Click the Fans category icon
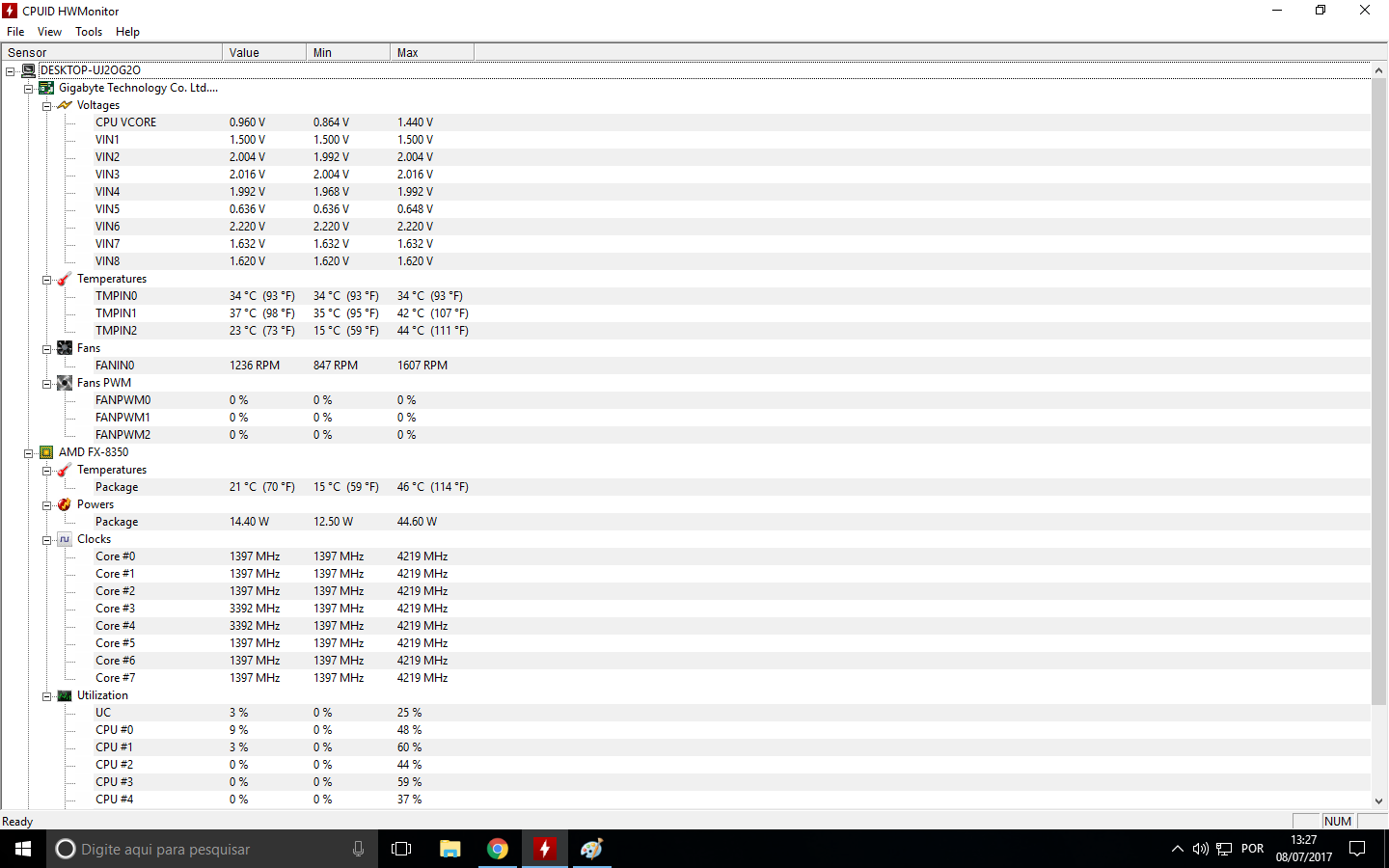Screen dimensions: 1389x868 65,348
